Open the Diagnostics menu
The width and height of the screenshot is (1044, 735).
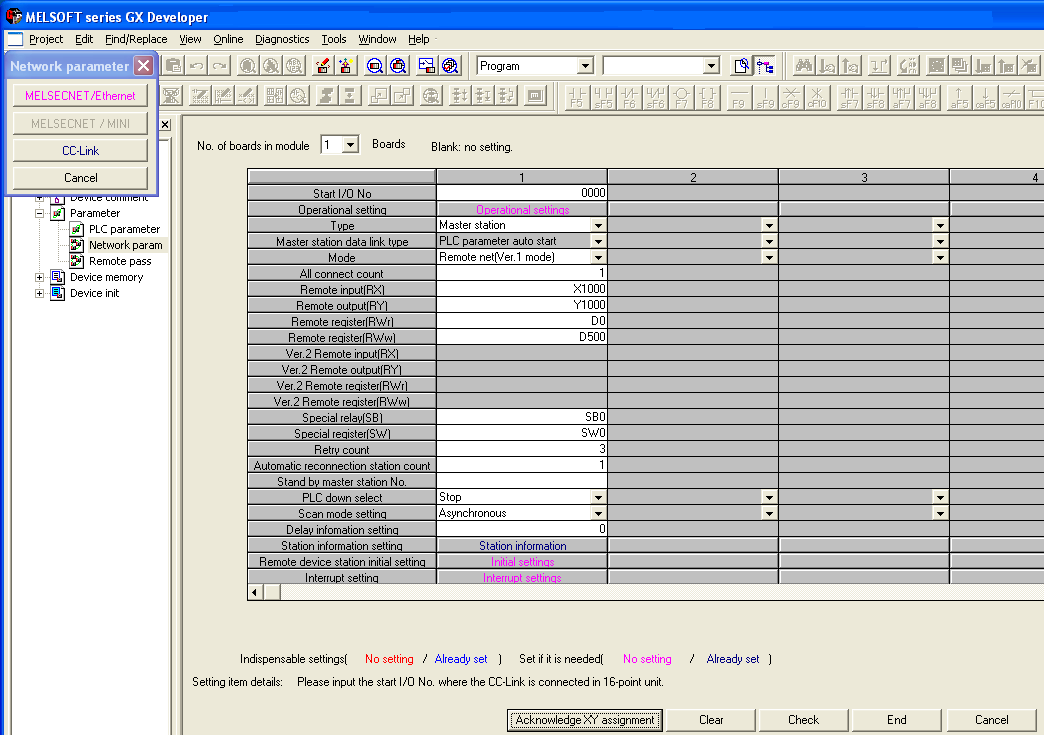point(282,39)
